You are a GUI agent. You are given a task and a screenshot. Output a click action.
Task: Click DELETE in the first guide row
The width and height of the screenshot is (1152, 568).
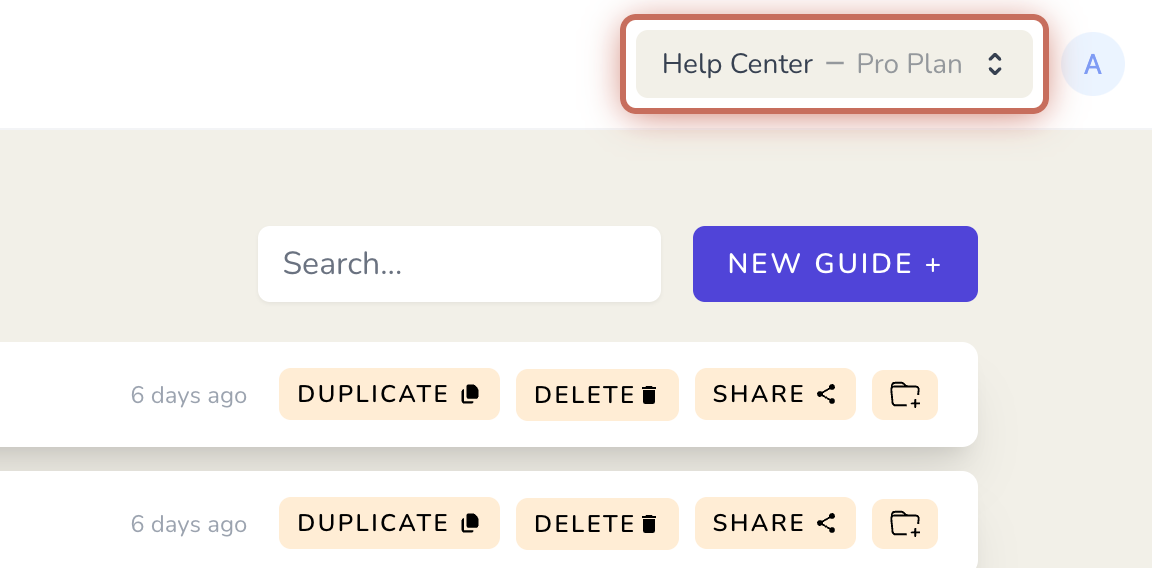(597, 395)
